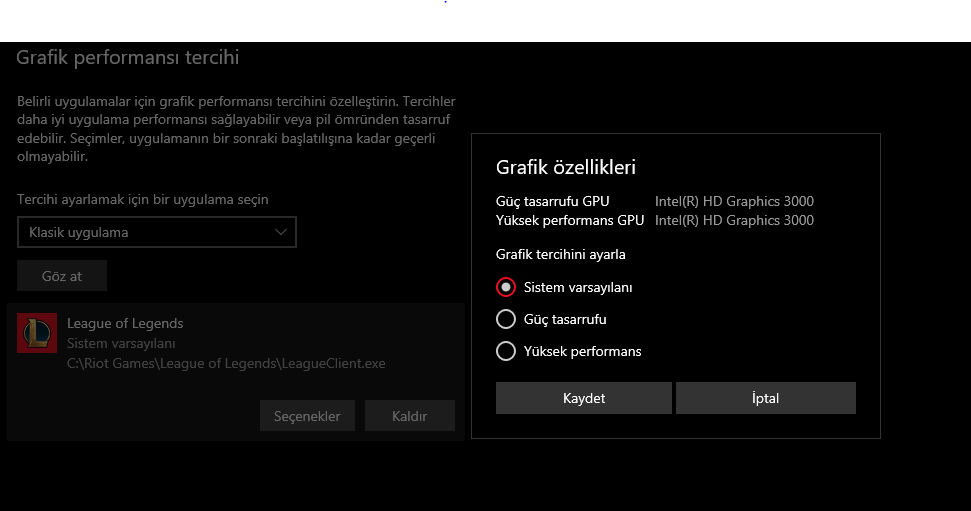Click the League of Legends app icon
The image size is (971, 511).
click(37, 333)
